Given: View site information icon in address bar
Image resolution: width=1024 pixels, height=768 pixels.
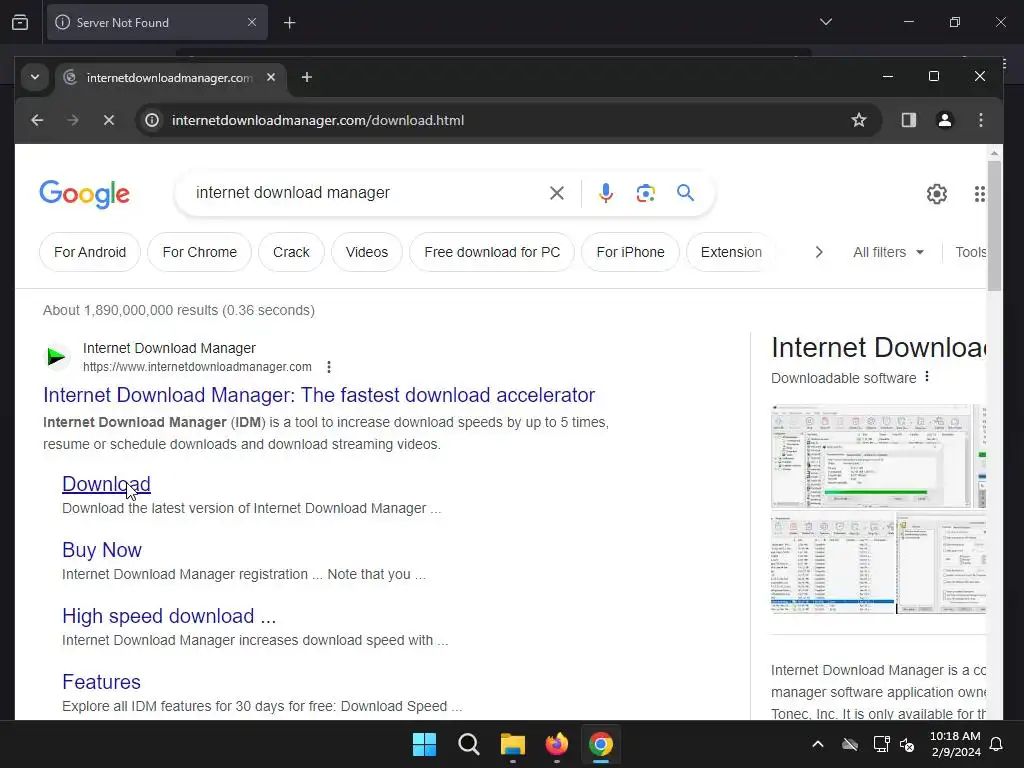Looking at the screenshot, I should click(x=152, y=120).
